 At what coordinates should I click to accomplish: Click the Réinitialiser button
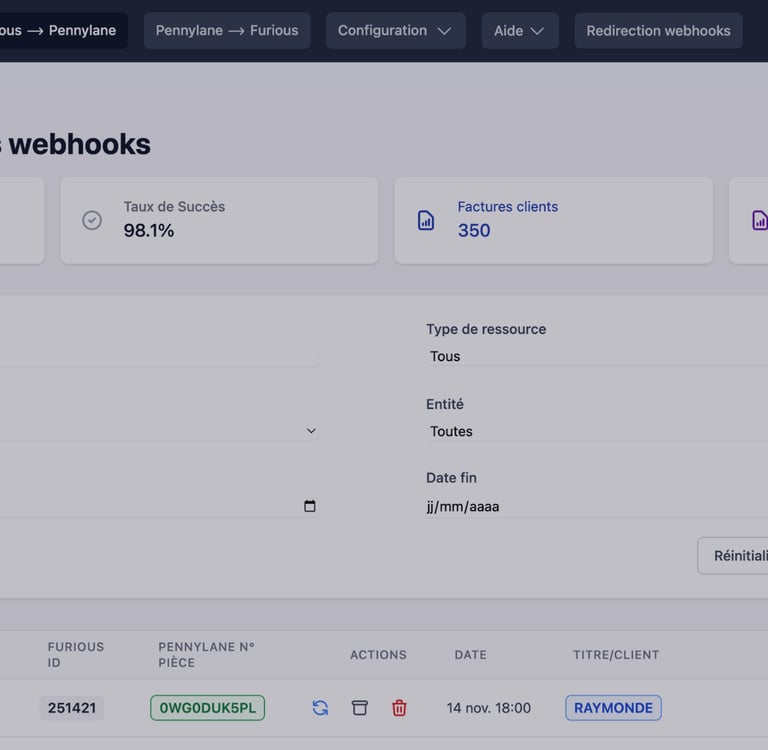point(733,556)
